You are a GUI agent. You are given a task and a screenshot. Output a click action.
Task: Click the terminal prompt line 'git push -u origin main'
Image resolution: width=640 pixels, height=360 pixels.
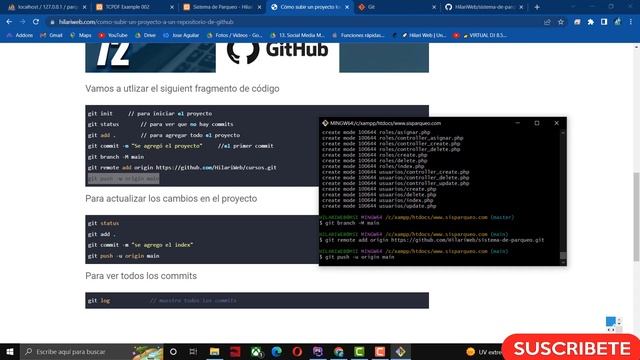pyautogui.click(x=357, y=257)
